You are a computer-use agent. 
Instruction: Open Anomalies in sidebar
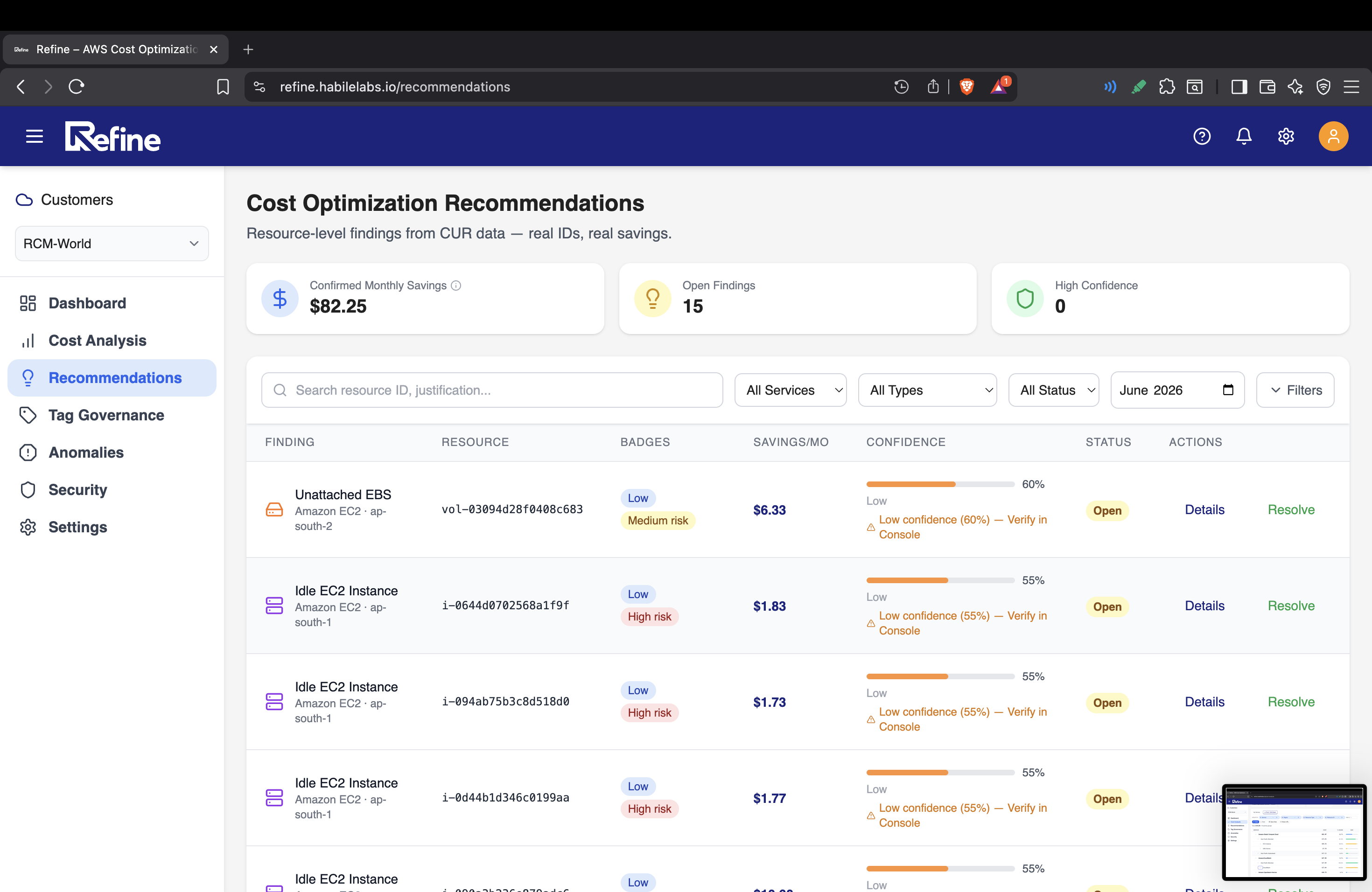pyautogui.click(x=112, y=453)
